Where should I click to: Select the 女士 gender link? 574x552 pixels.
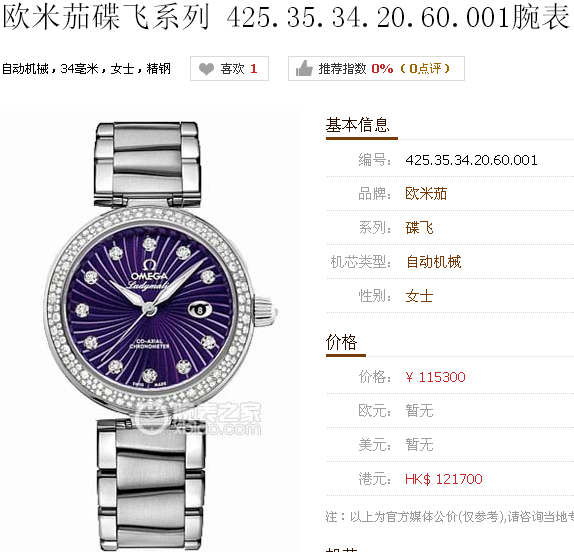click(x=419, y=296)
